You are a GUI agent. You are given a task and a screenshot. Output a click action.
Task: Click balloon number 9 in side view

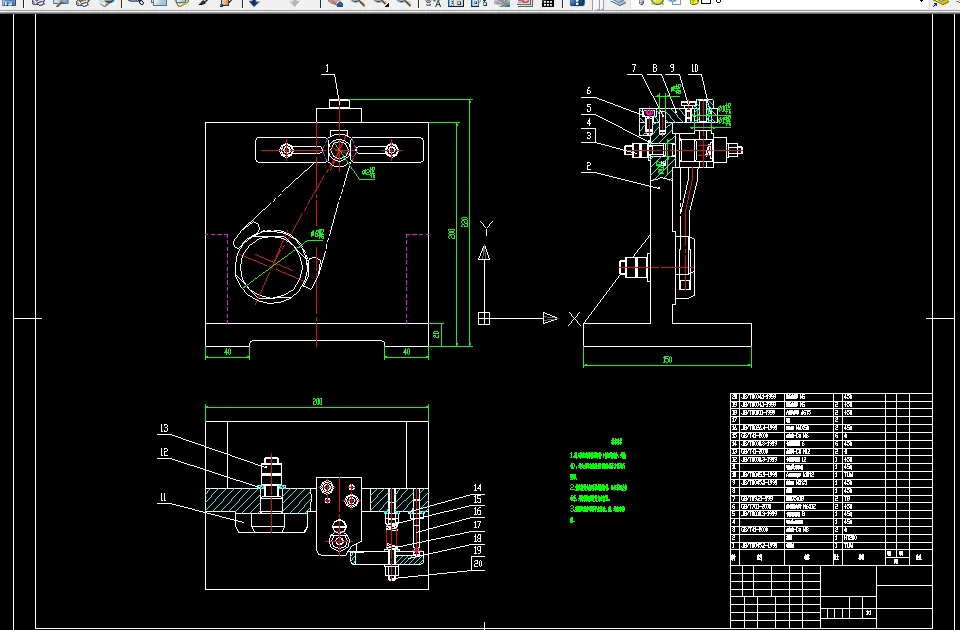[672, 69]
